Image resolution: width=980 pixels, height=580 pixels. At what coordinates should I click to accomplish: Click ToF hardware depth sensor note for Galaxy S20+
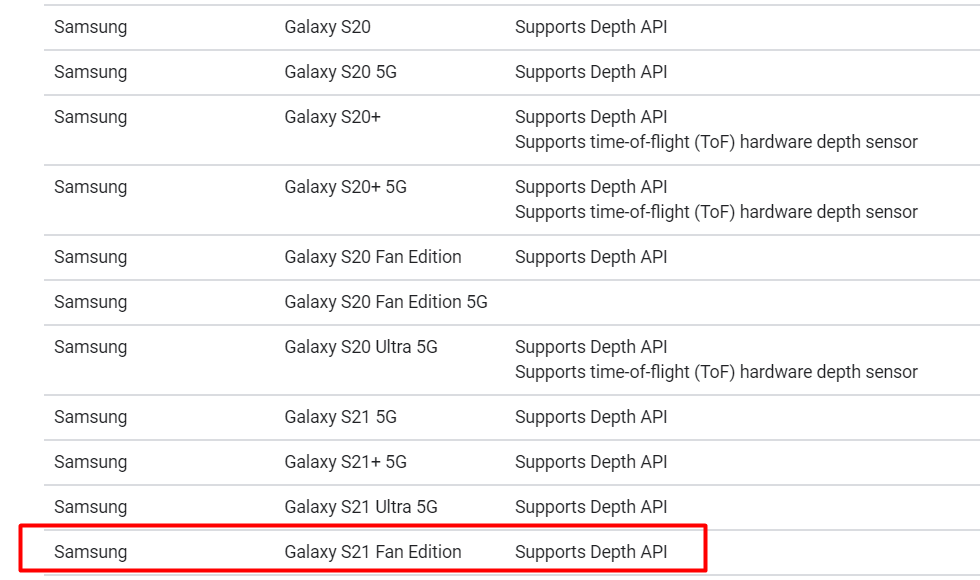715,142
